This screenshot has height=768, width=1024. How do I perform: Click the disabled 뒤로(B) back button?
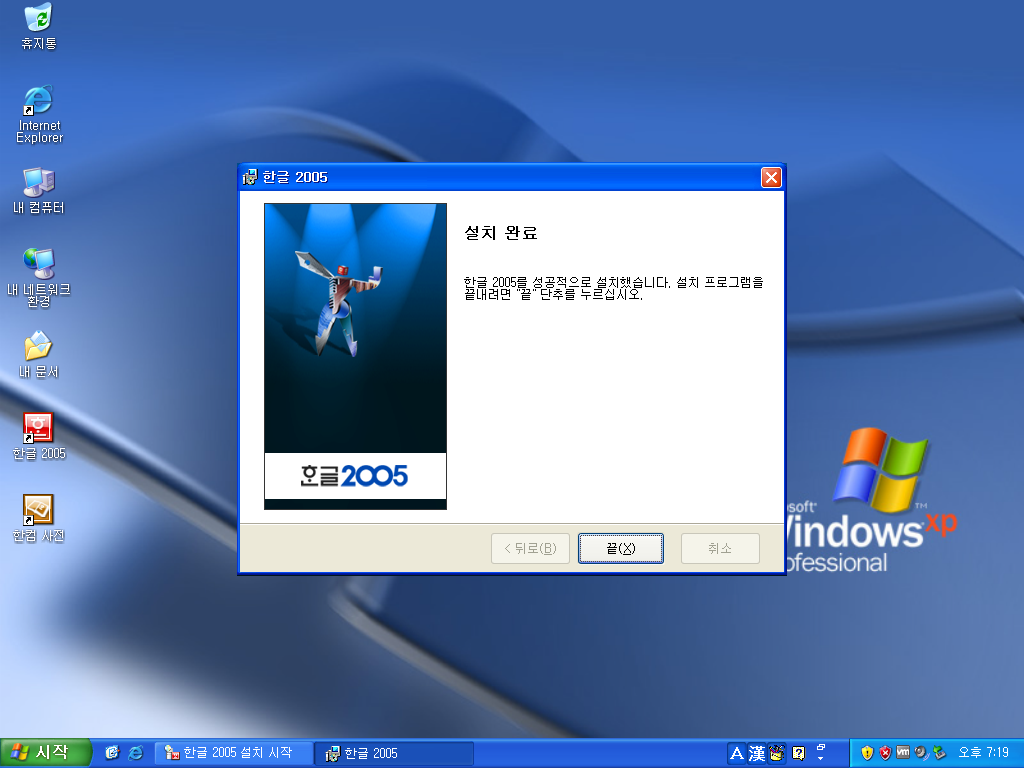click(530, 548)
